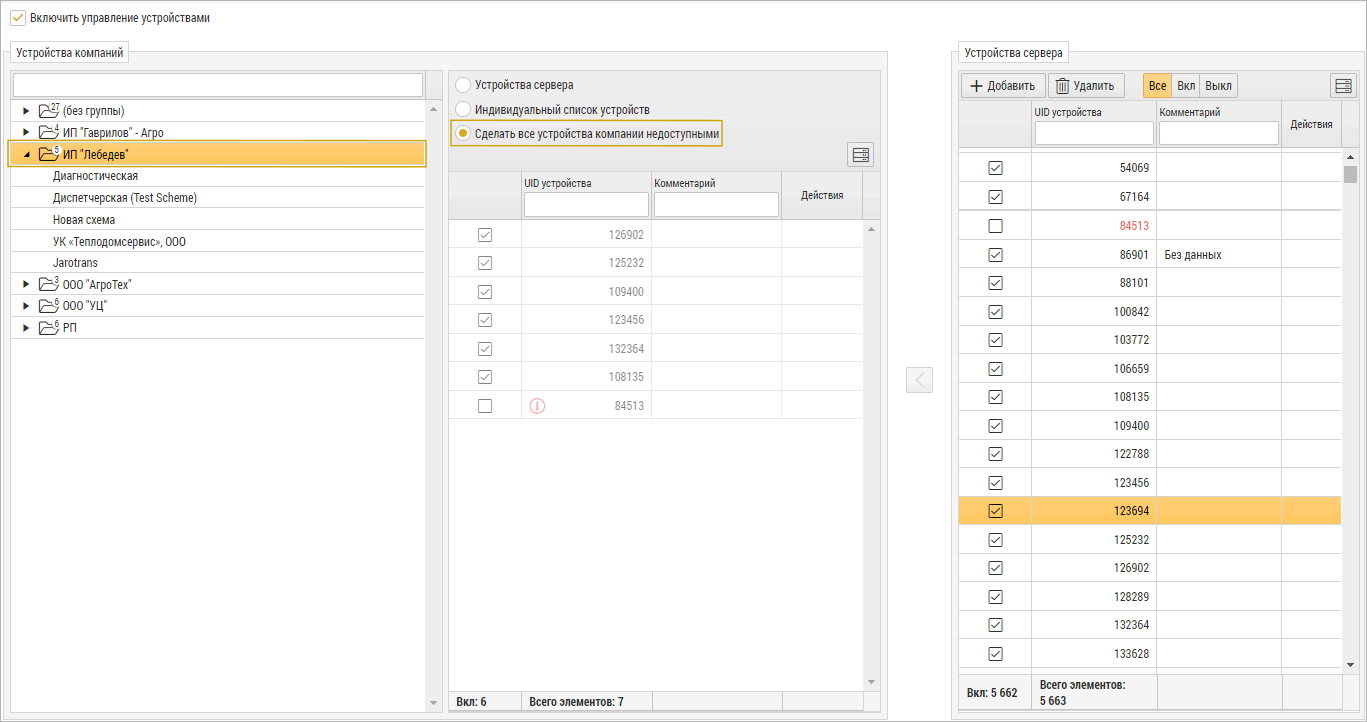
Task: Collapse the ИП "Лебедев" node
Action: pos(26,155)
